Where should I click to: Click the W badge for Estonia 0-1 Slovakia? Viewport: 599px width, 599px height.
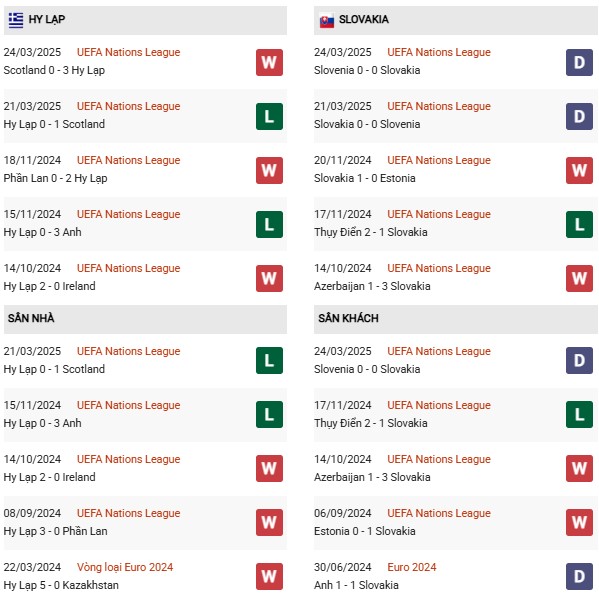click(580, 522)
